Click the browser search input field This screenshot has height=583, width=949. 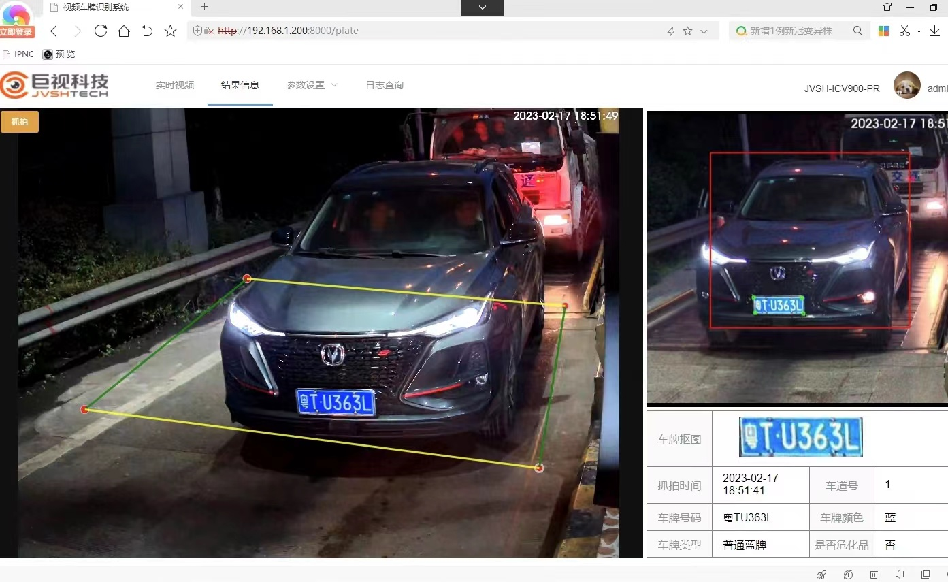(791, 31)
